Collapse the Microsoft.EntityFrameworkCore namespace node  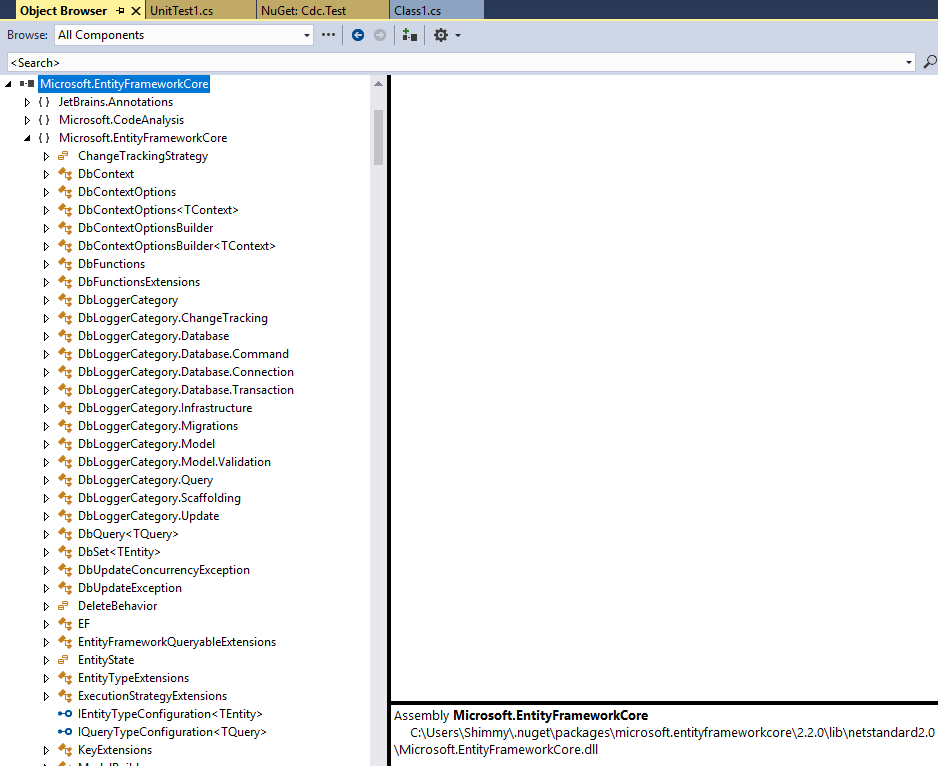coord(28,137)
